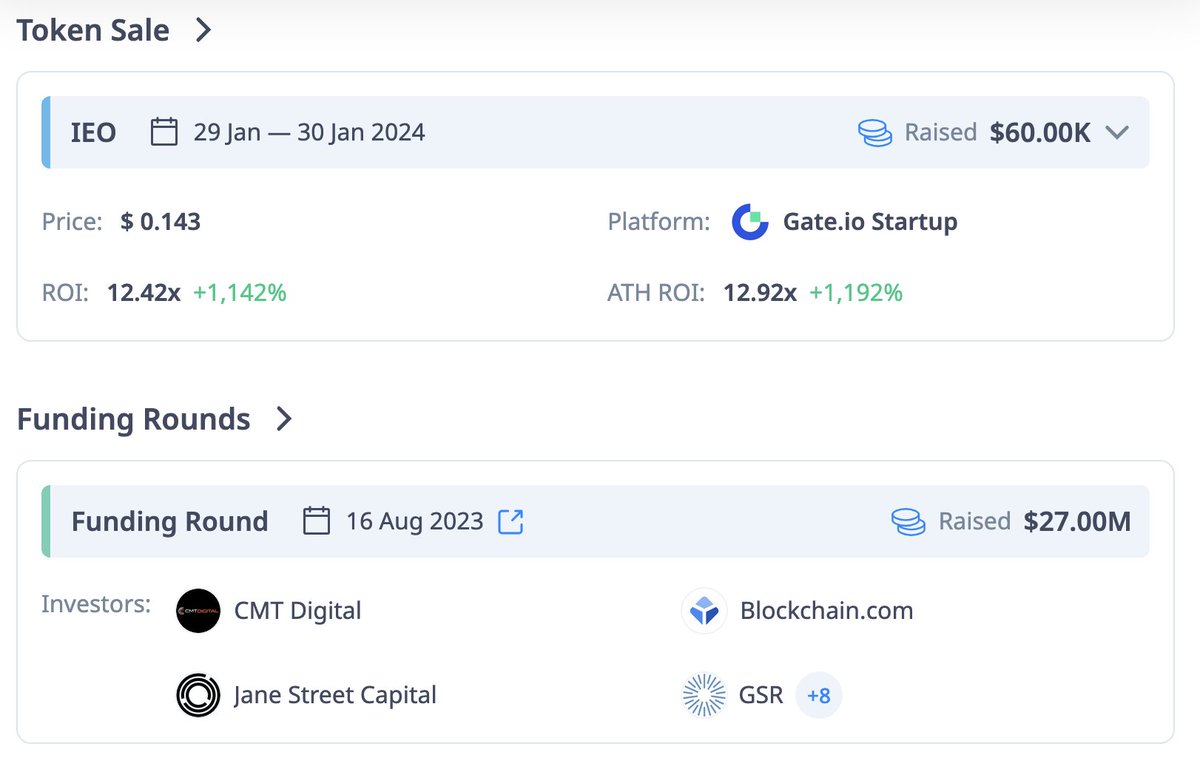This screenshot has width=1200, height=772.
Task: Click the CMT Digital logo
Action: [x=198, y=610]
